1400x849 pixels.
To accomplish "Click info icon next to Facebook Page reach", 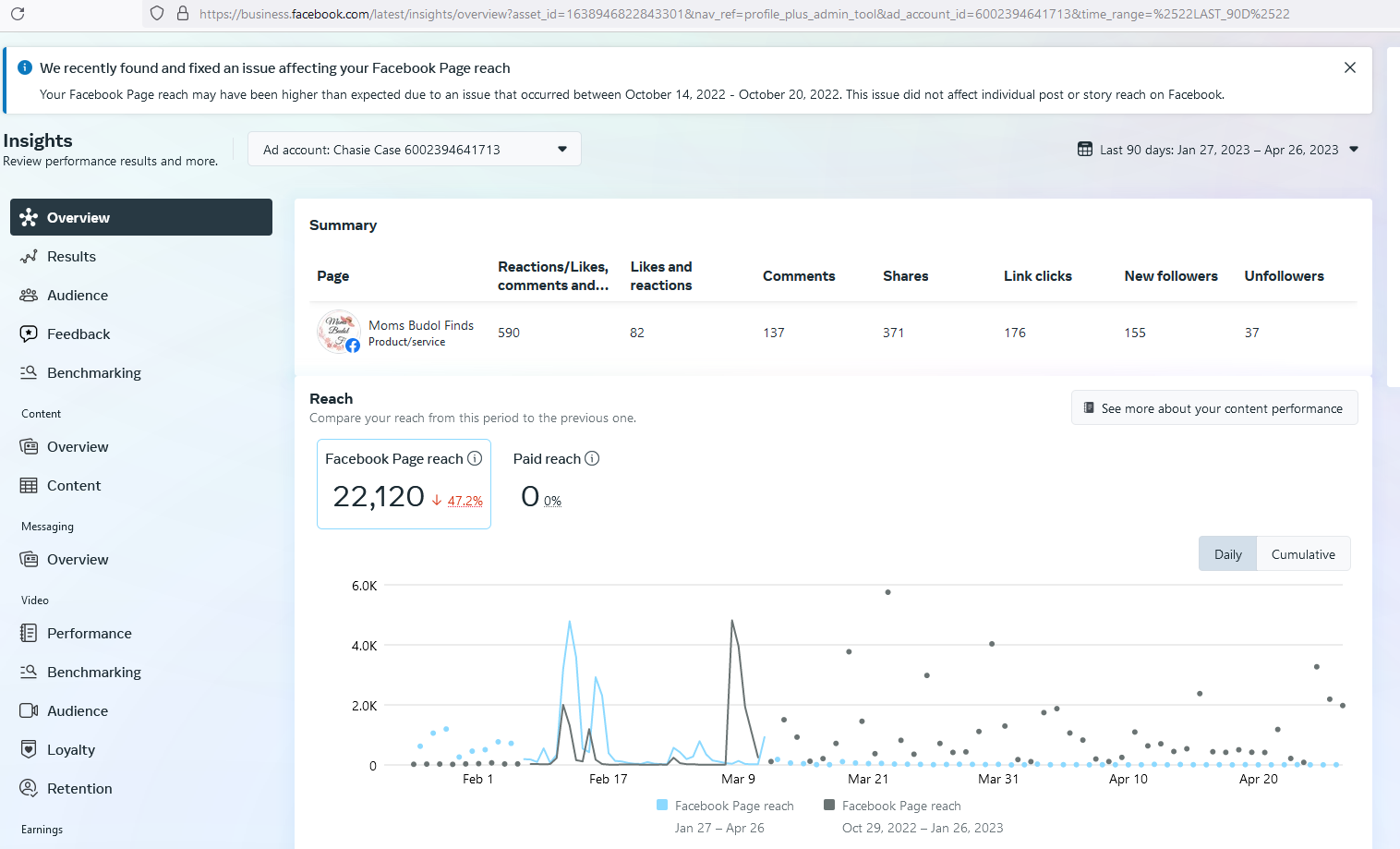I will (x=475, y=458).
